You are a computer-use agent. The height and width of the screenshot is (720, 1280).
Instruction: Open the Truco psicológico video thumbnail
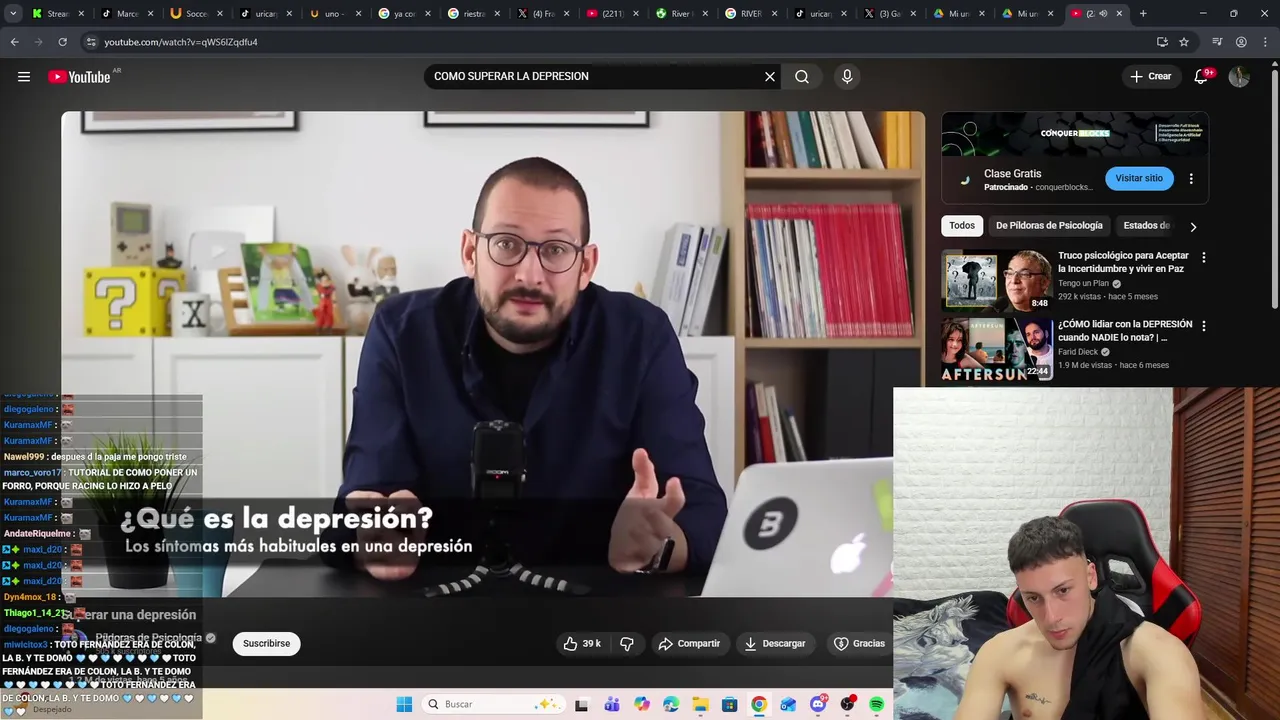click(x=997, y=281)
